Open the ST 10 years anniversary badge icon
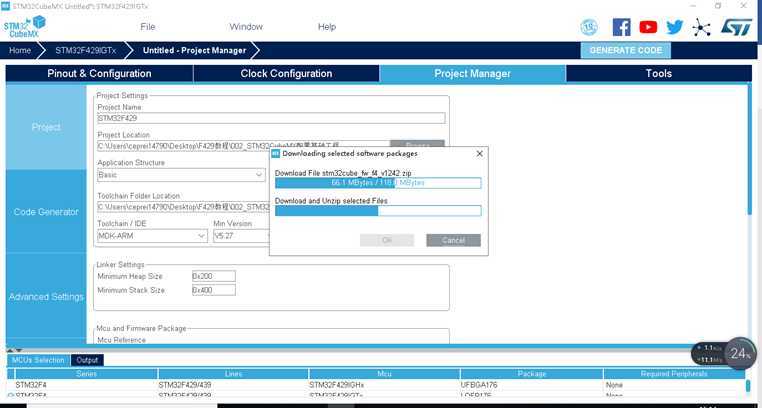This screenshot has height=408, width=762. coord(589,27)
